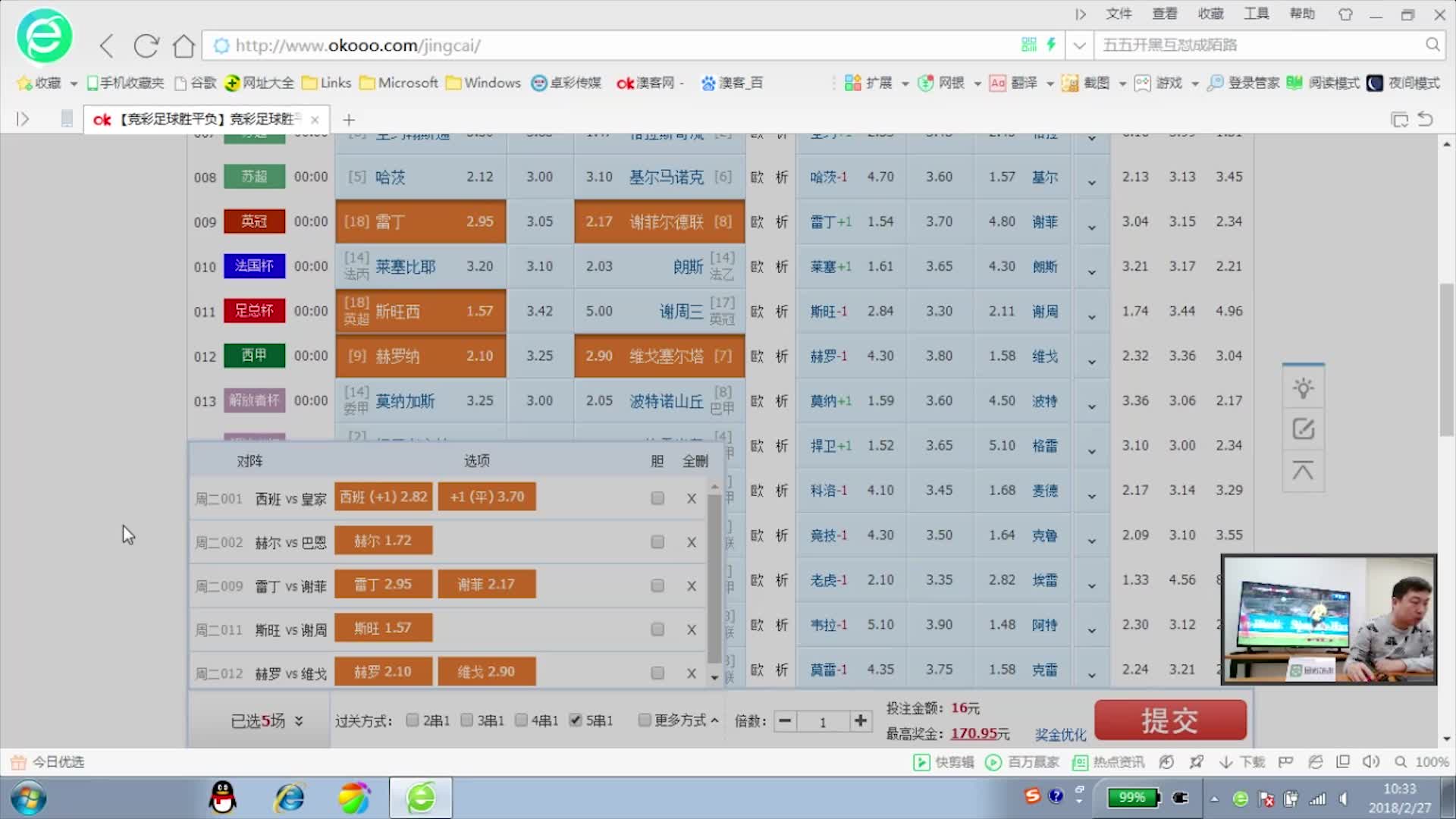Open the 帮助 menu
Screen dimensions: 1456x819
[1302, 14]
